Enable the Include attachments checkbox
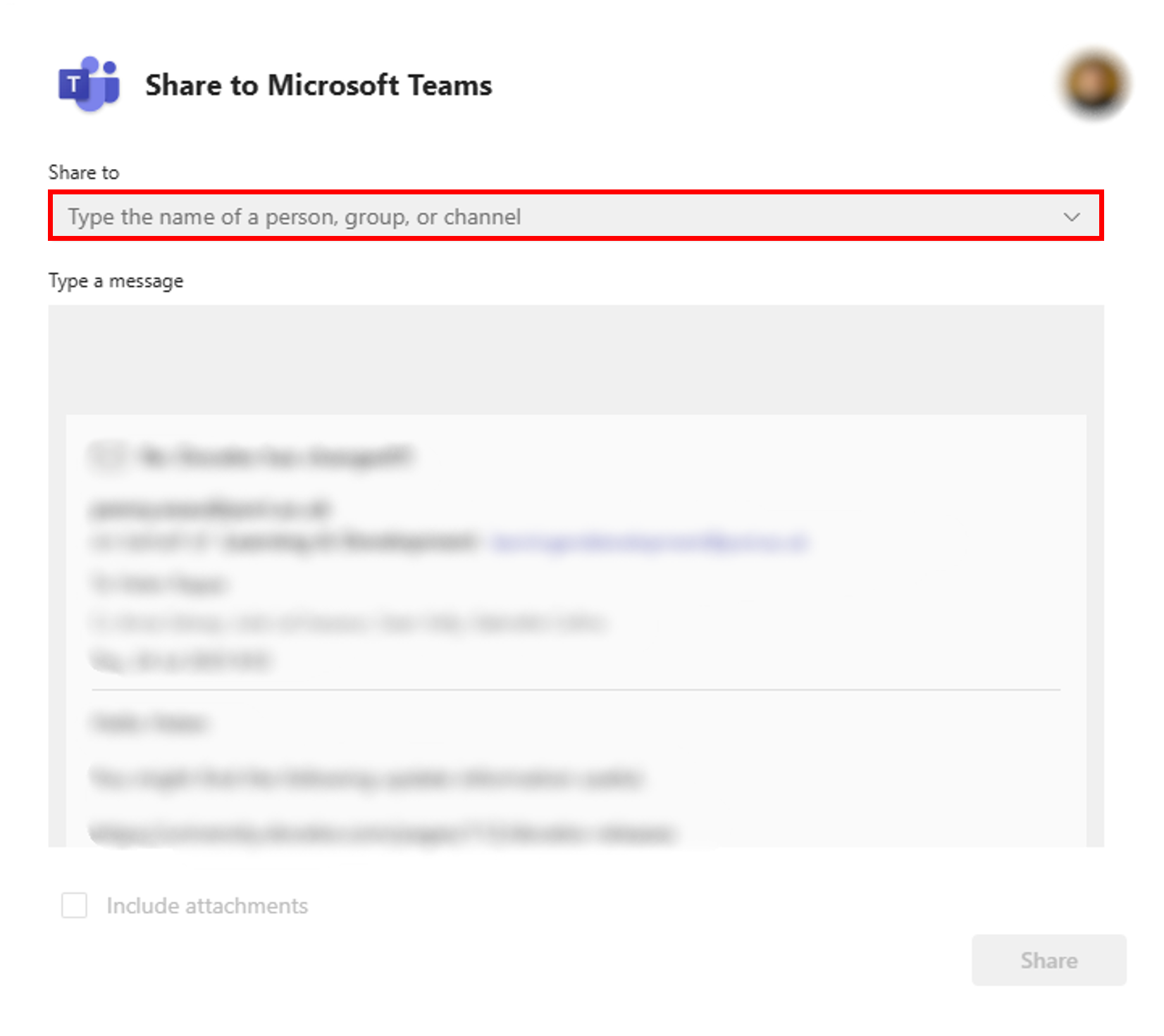Image resolution: width=1164 pixels, height=1036 pixels. pyautogui.click(x=74, y=906)
